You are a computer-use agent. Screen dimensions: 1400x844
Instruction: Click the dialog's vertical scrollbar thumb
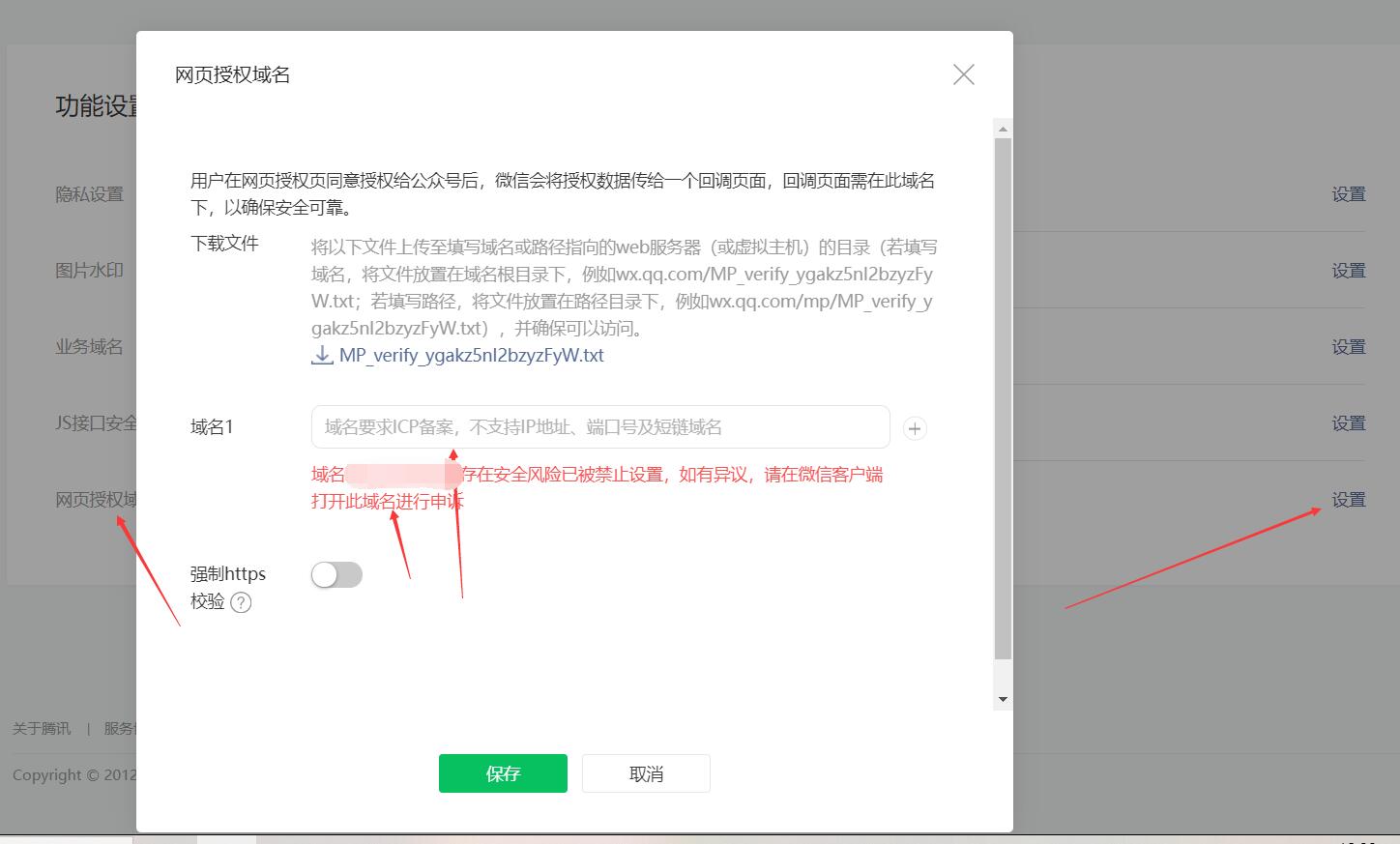point(1003,396)
